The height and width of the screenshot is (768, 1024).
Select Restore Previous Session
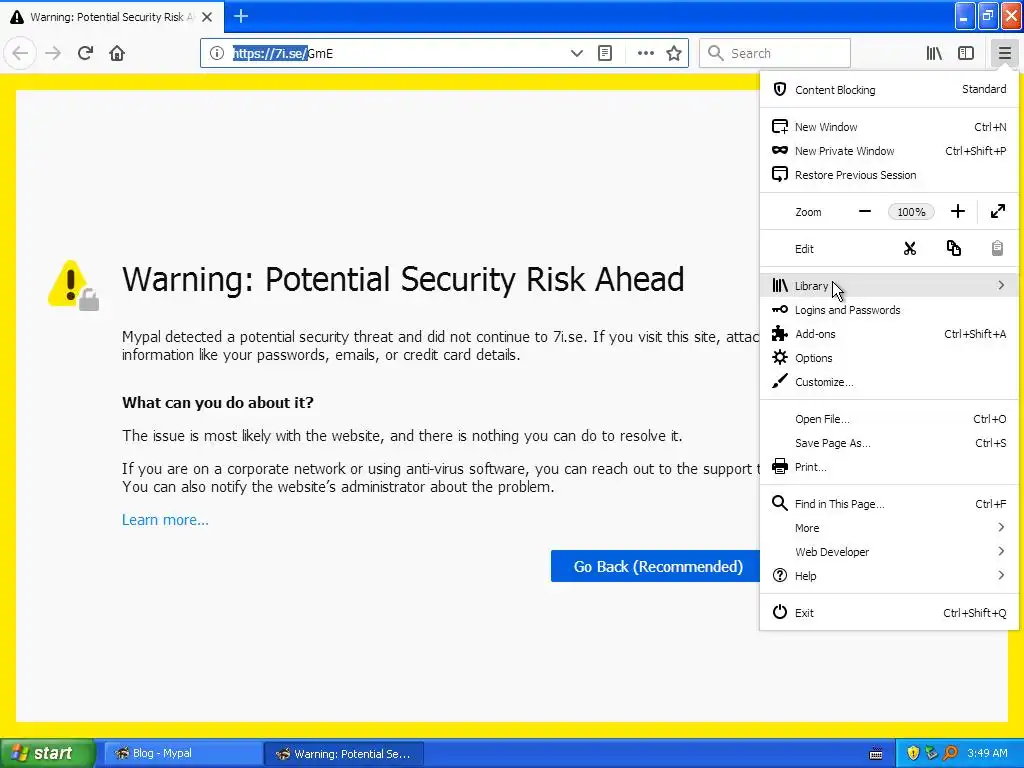889,175
